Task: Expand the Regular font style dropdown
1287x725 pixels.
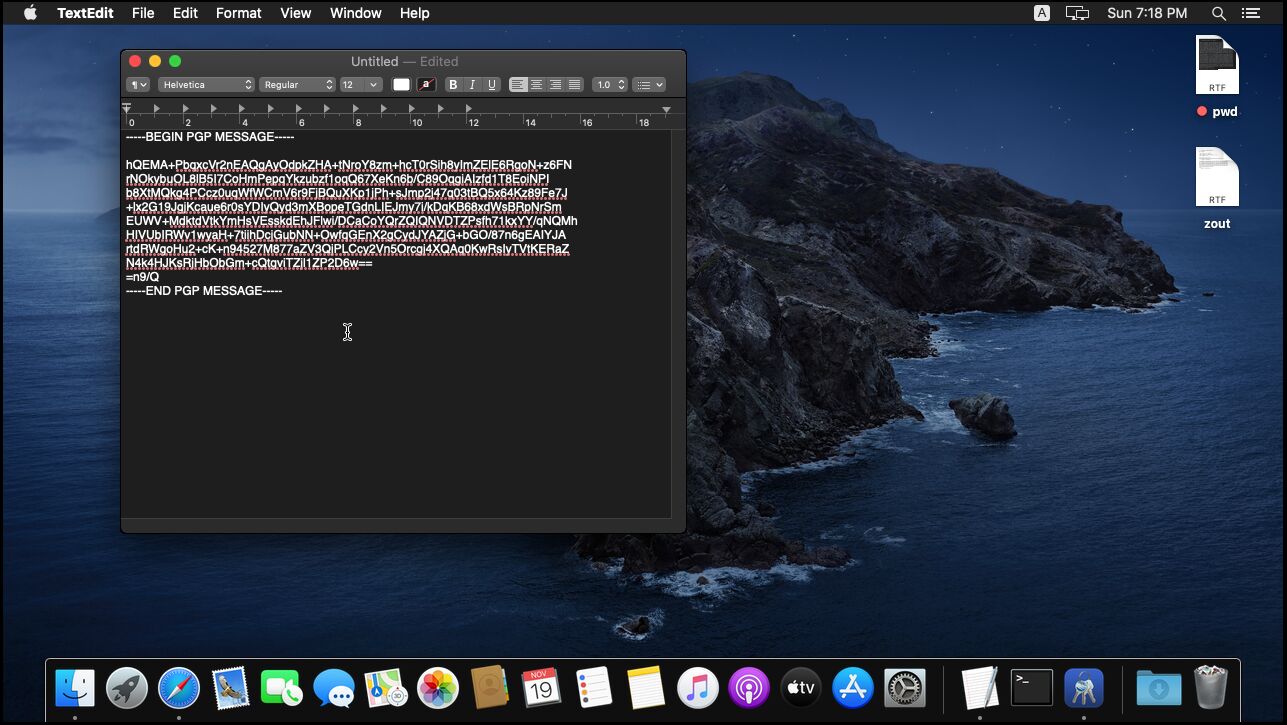Action: [297, 84]
